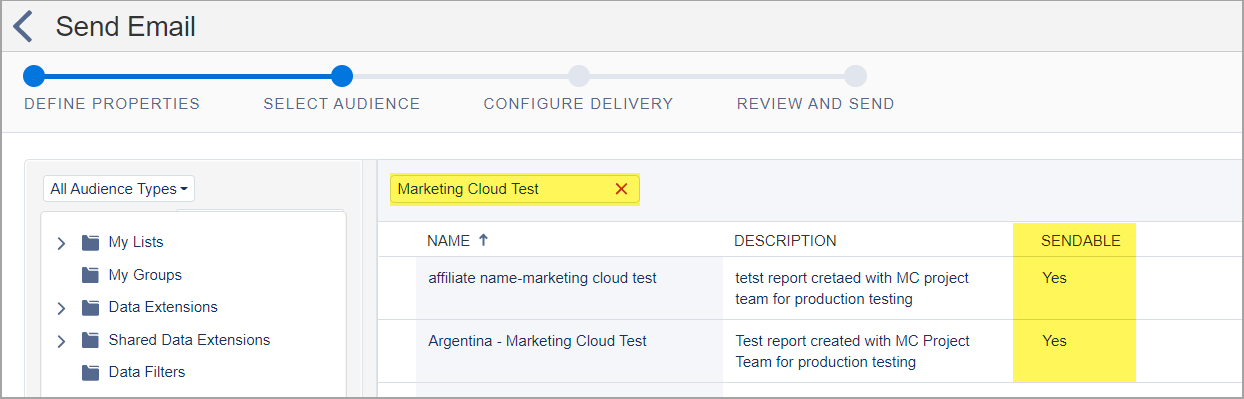Viewport: 1244px width, 399px height.
Task: Click the Review and Send step circle
Action: click(x=855, y=76)
